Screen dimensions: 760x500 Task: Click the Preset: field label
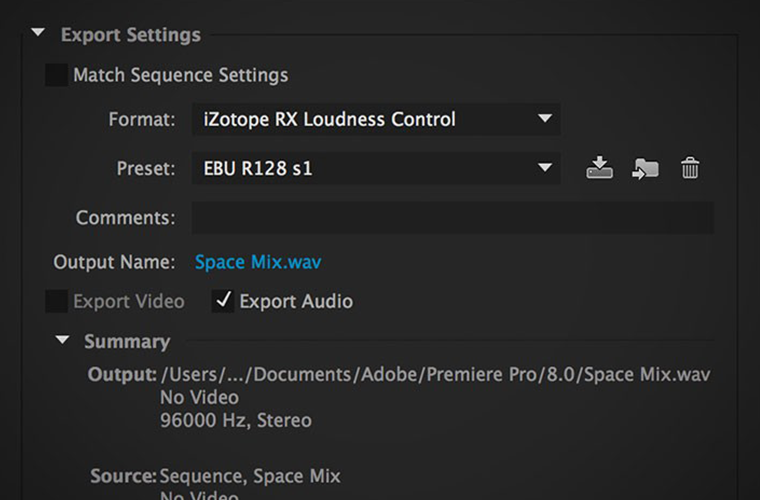pos(146,169)
